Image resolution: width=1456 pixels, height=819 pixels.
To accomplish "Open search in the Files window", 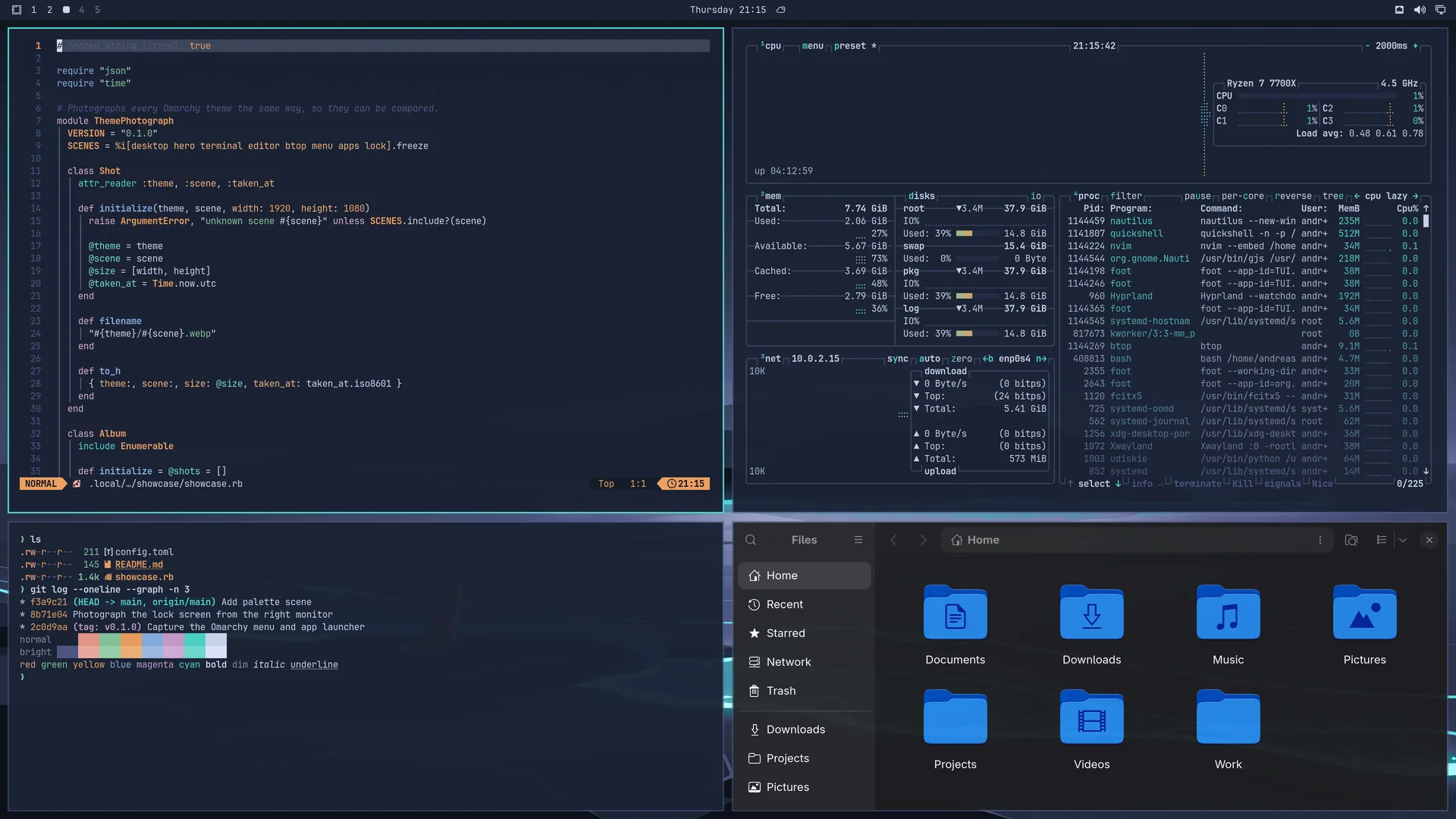I will 751,540.
